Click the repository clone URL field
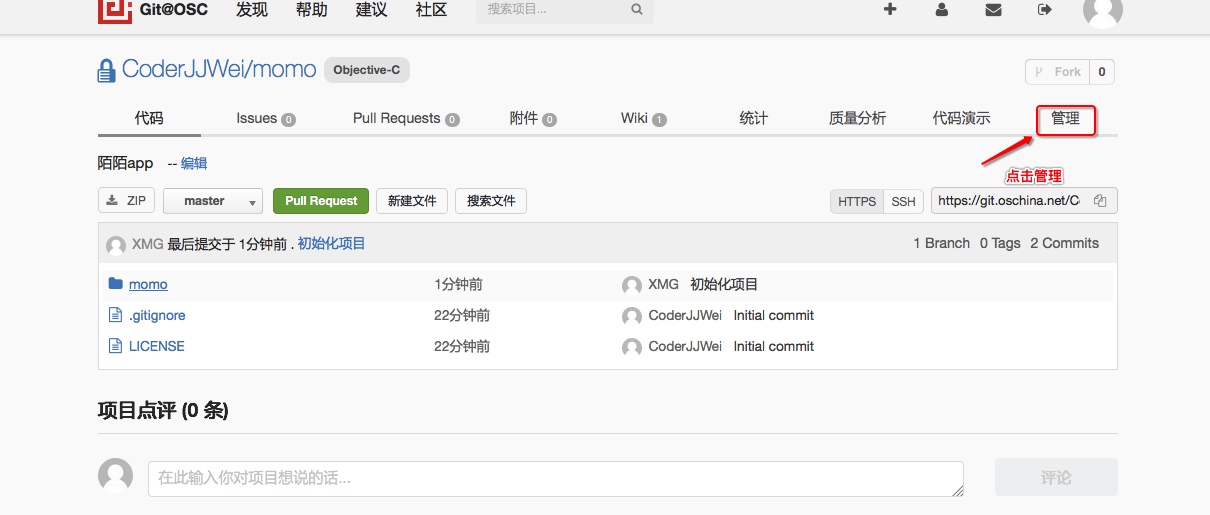Screen dimensions: 1210x515 tap(1010, 201)
